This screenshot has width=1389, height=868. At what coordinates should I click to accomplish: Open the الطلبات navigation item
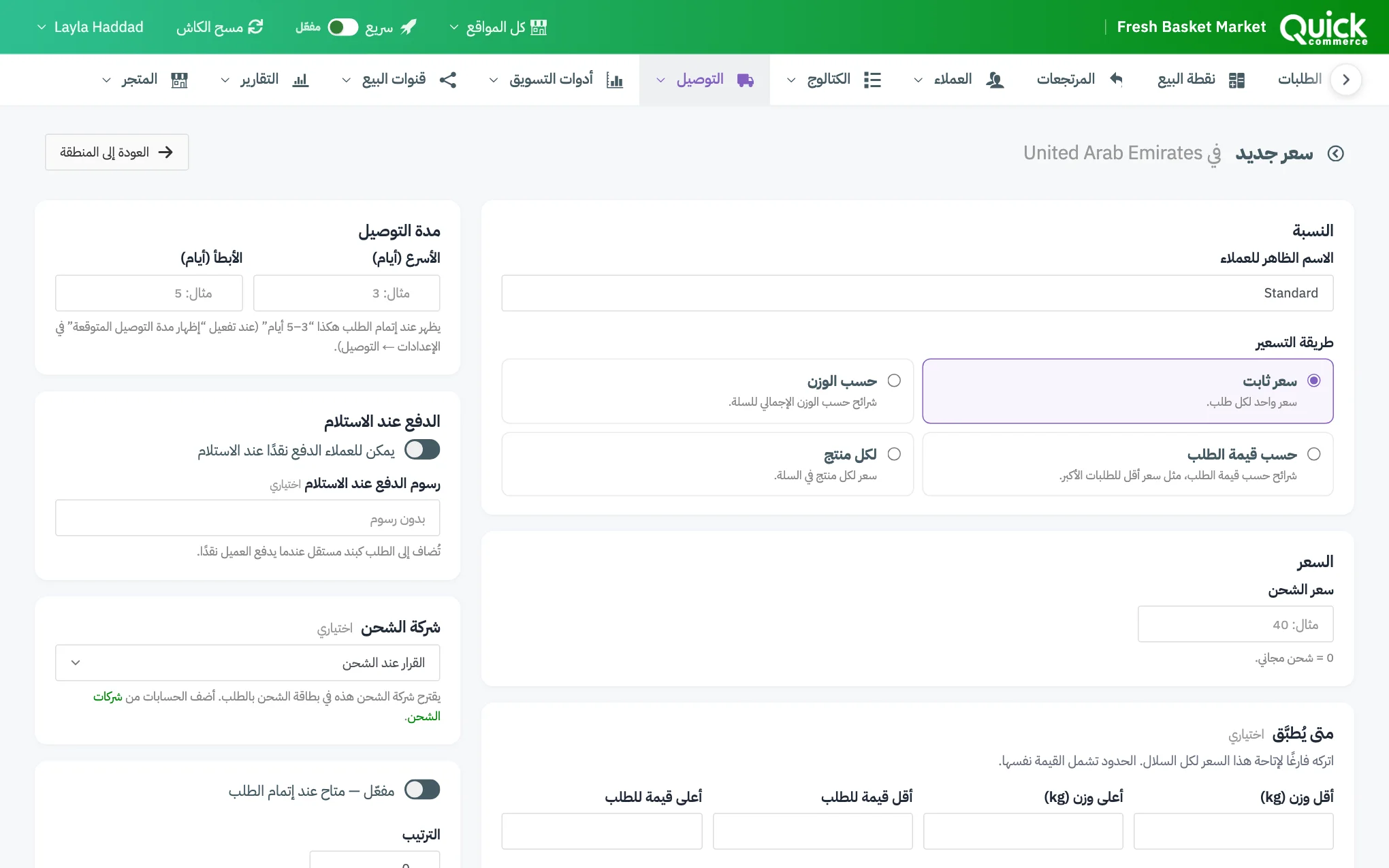click(1299, 80)
